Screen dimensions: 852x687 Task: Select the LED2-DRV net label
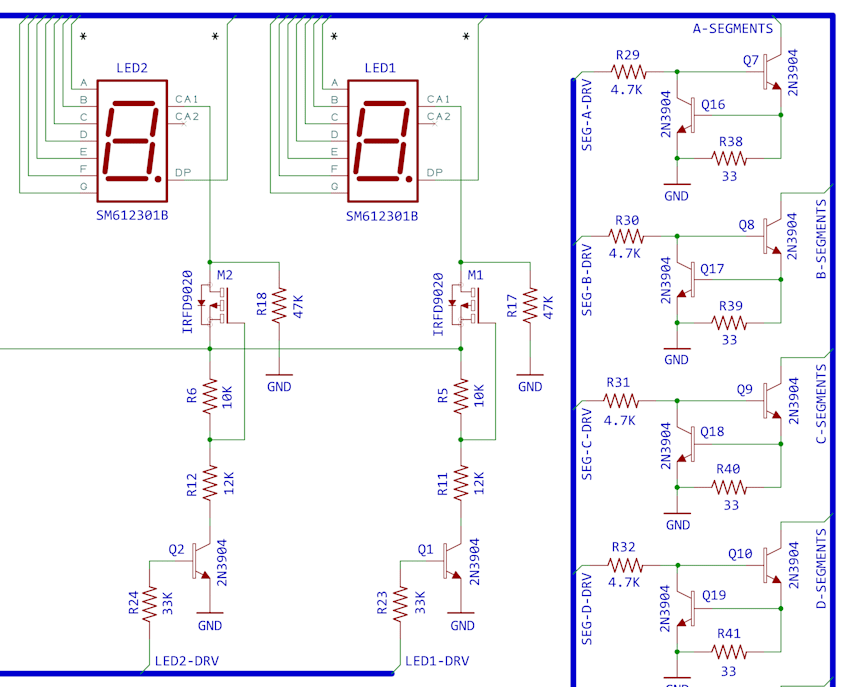coord(187,661)
